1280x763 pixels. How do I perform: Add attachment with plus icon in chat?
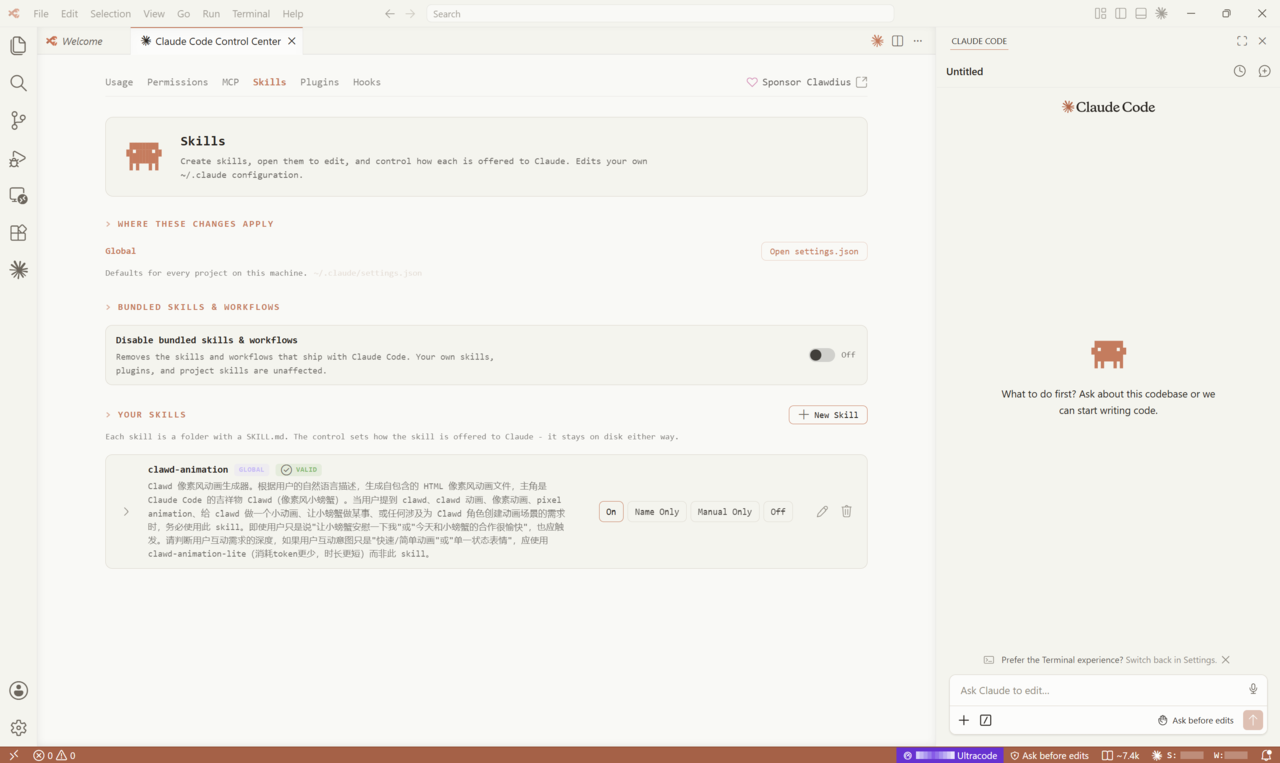click(x=964, y=720)
